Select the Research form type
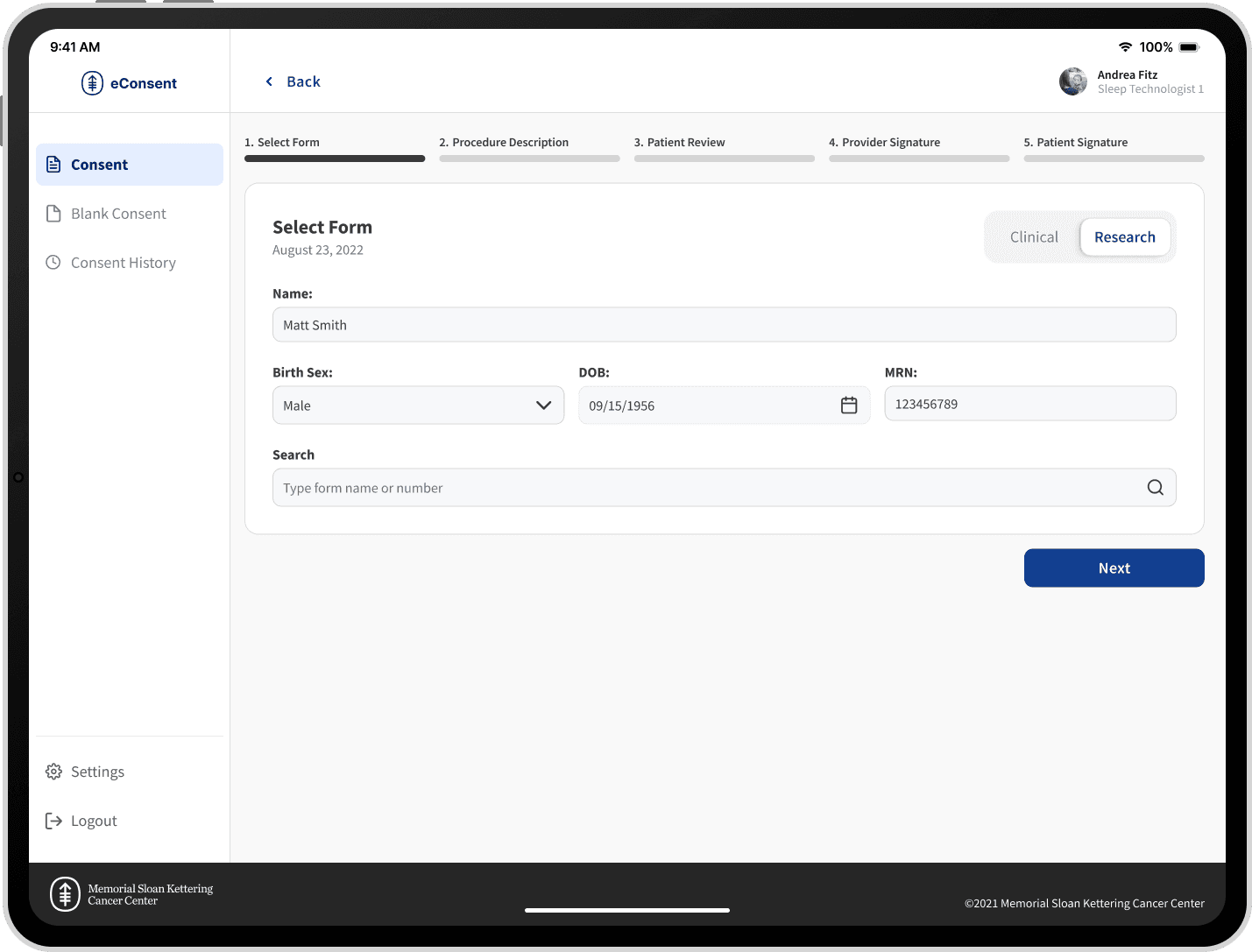The width and height of the screenshot is (1252, 952). pyautogui.click(x=1124, y=237)
